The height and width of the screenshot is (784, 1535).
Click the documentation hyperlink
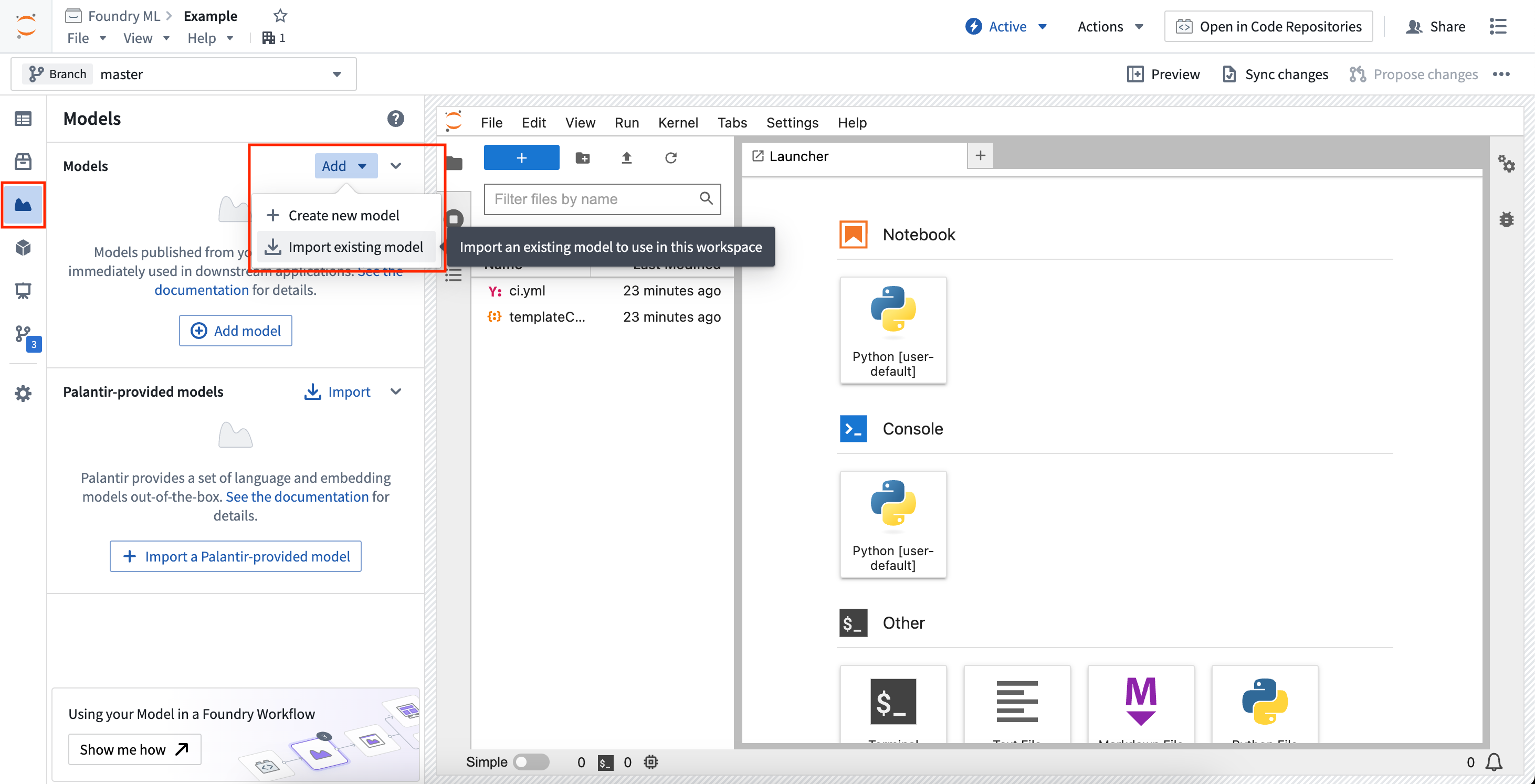point(200,290)
